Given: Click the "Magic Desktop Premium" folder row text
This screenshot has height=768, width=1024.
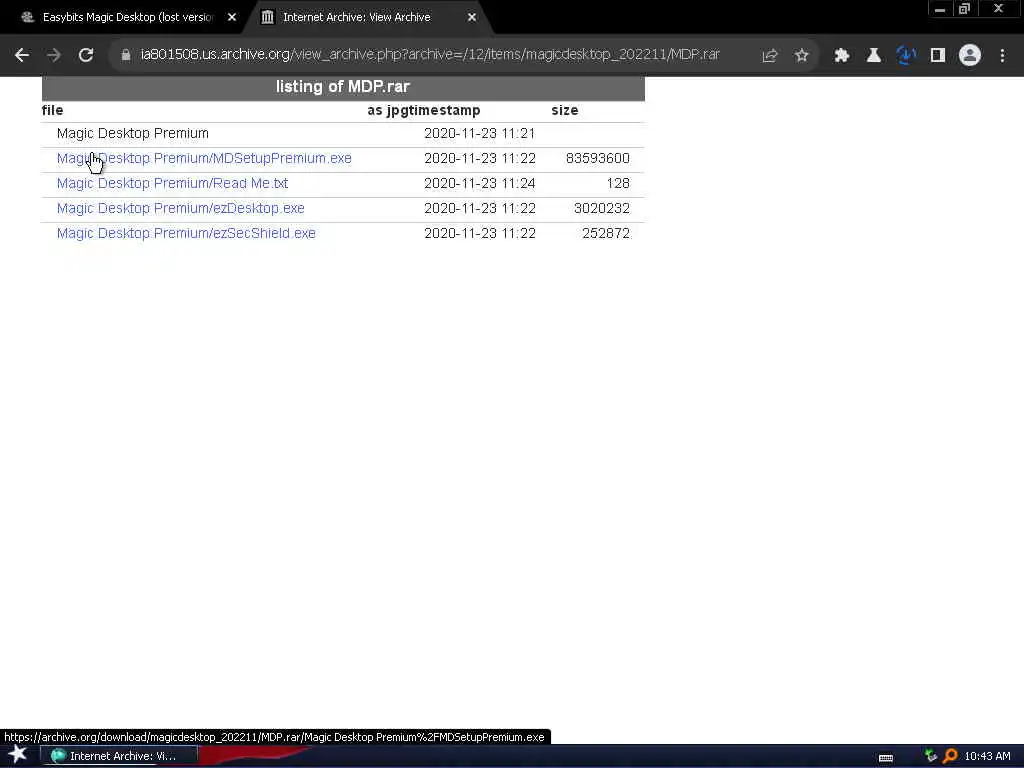Looking at the screenshot, I should pos(133,134).
